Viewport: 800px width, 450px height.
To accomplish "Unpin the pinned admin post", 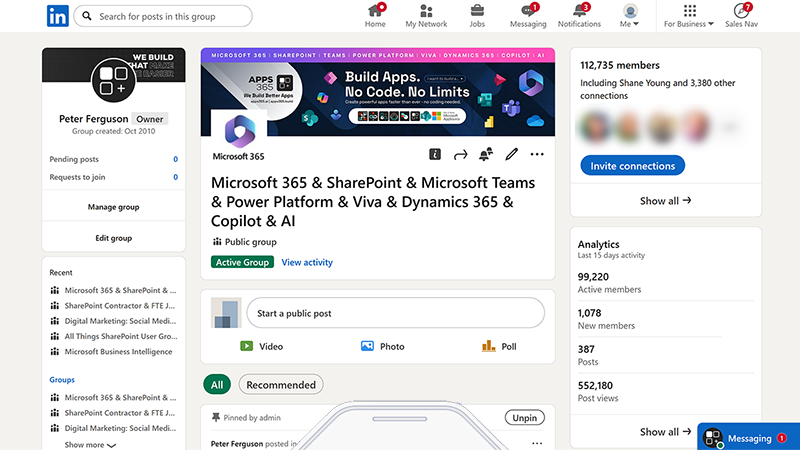I will (x=524, y=417).
